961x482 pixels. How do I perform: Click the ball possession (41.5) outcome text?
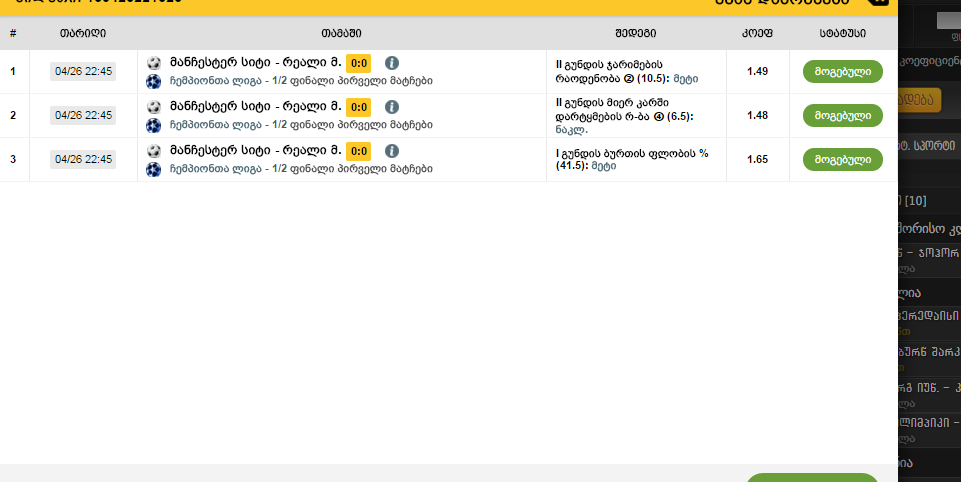click(632, 159)
